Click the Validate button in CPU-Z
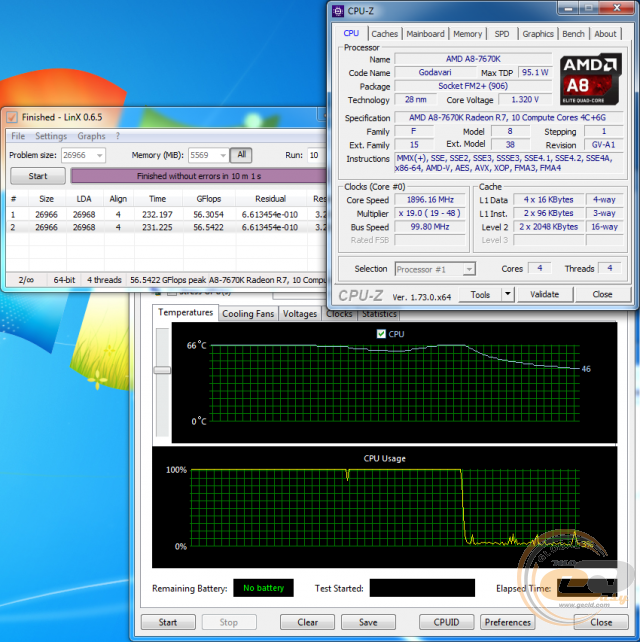 (544, 294)
